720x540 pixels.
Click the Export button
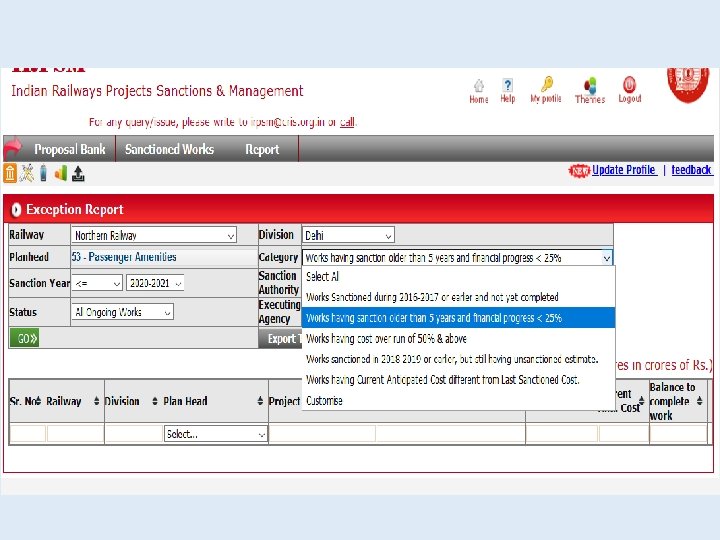[x=281, y=339]
